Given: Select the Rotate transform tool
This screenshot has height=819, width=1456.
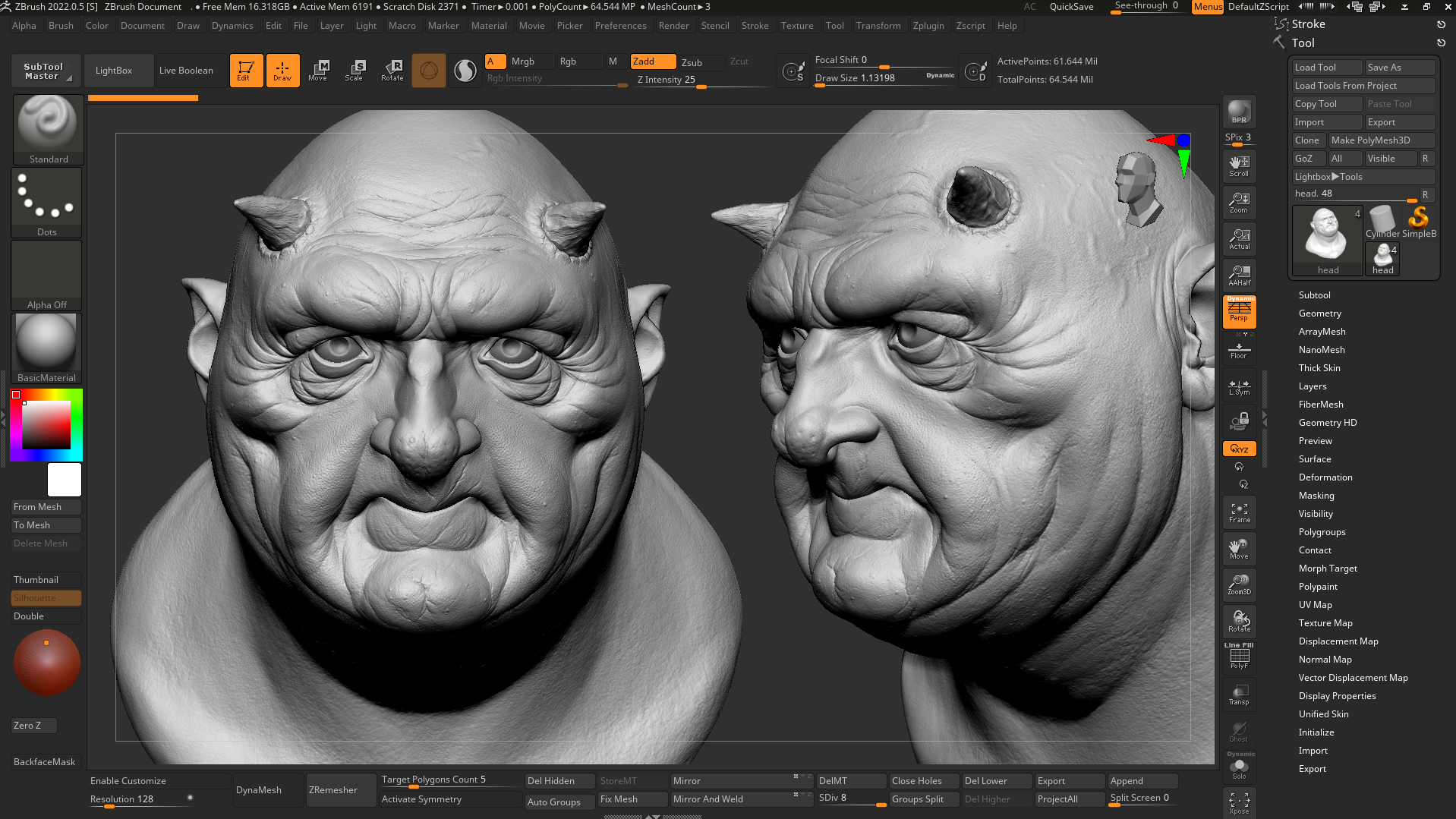Looking at the screenshot, I should 392,70.
